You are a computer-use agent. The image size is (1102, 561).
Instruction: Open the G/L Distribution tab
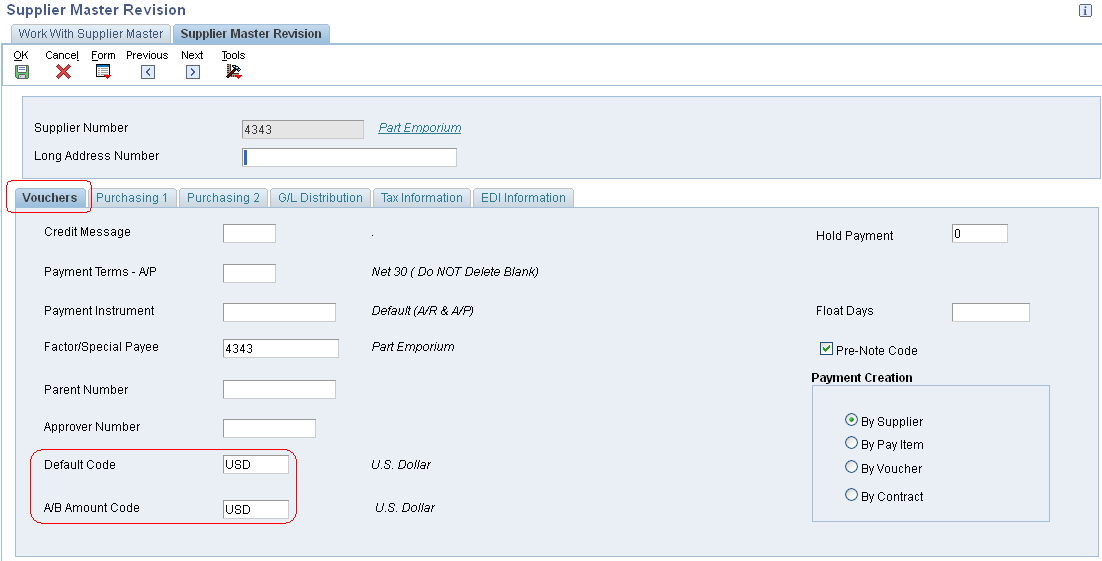(320, 198)
